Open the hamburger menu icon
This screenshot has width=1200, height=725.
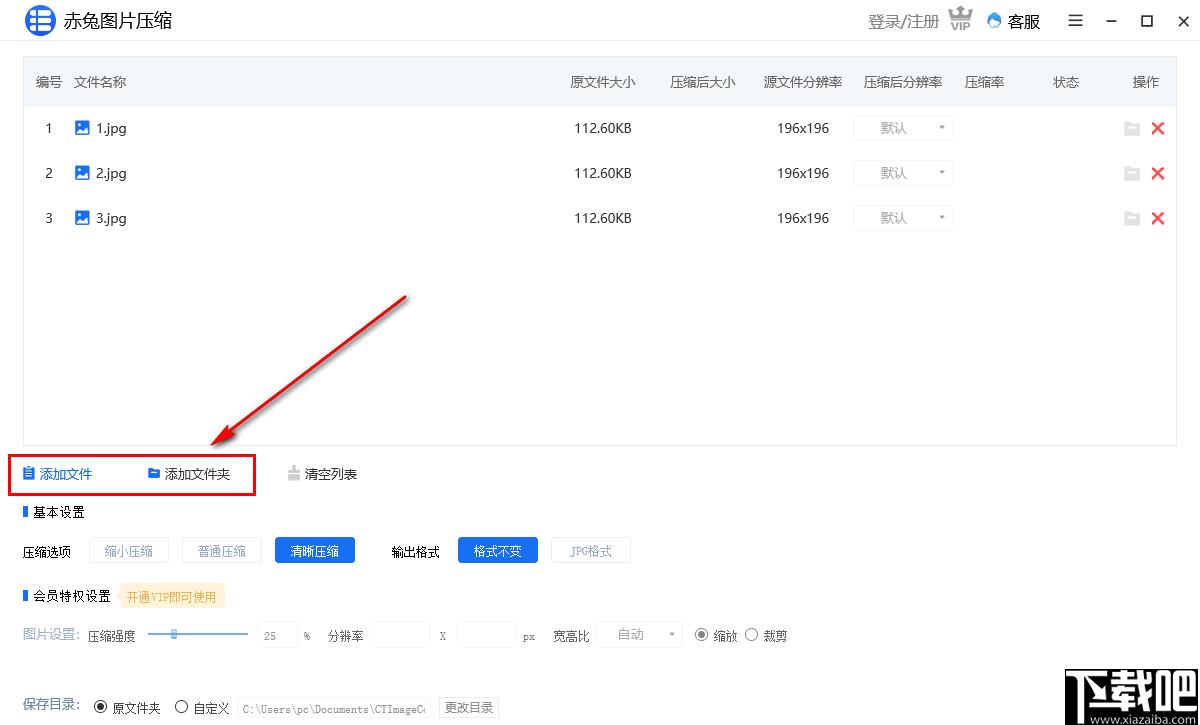[x=1076, y=20]
